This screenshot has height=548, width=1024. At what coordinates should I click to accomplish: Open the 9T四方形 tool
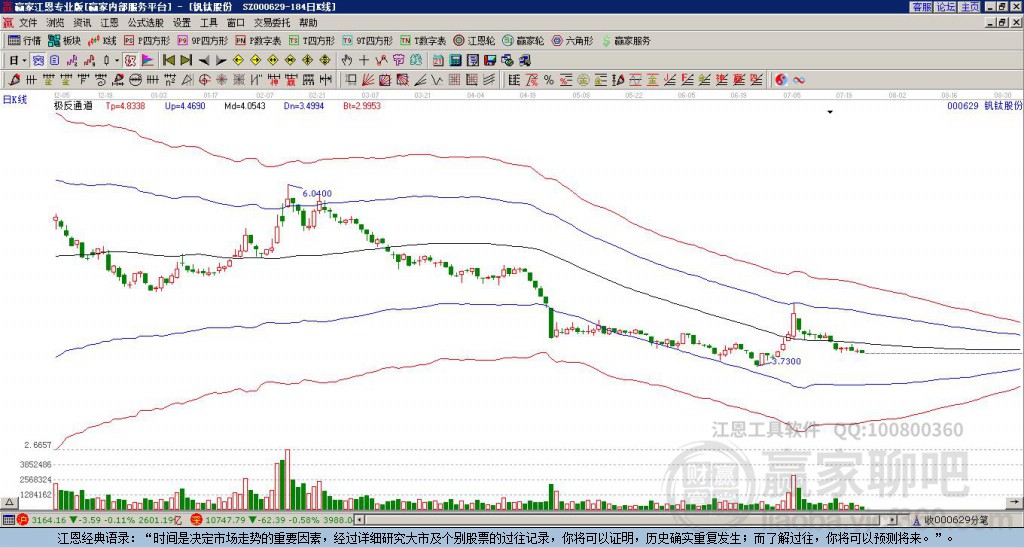click(x=367, y=40)
